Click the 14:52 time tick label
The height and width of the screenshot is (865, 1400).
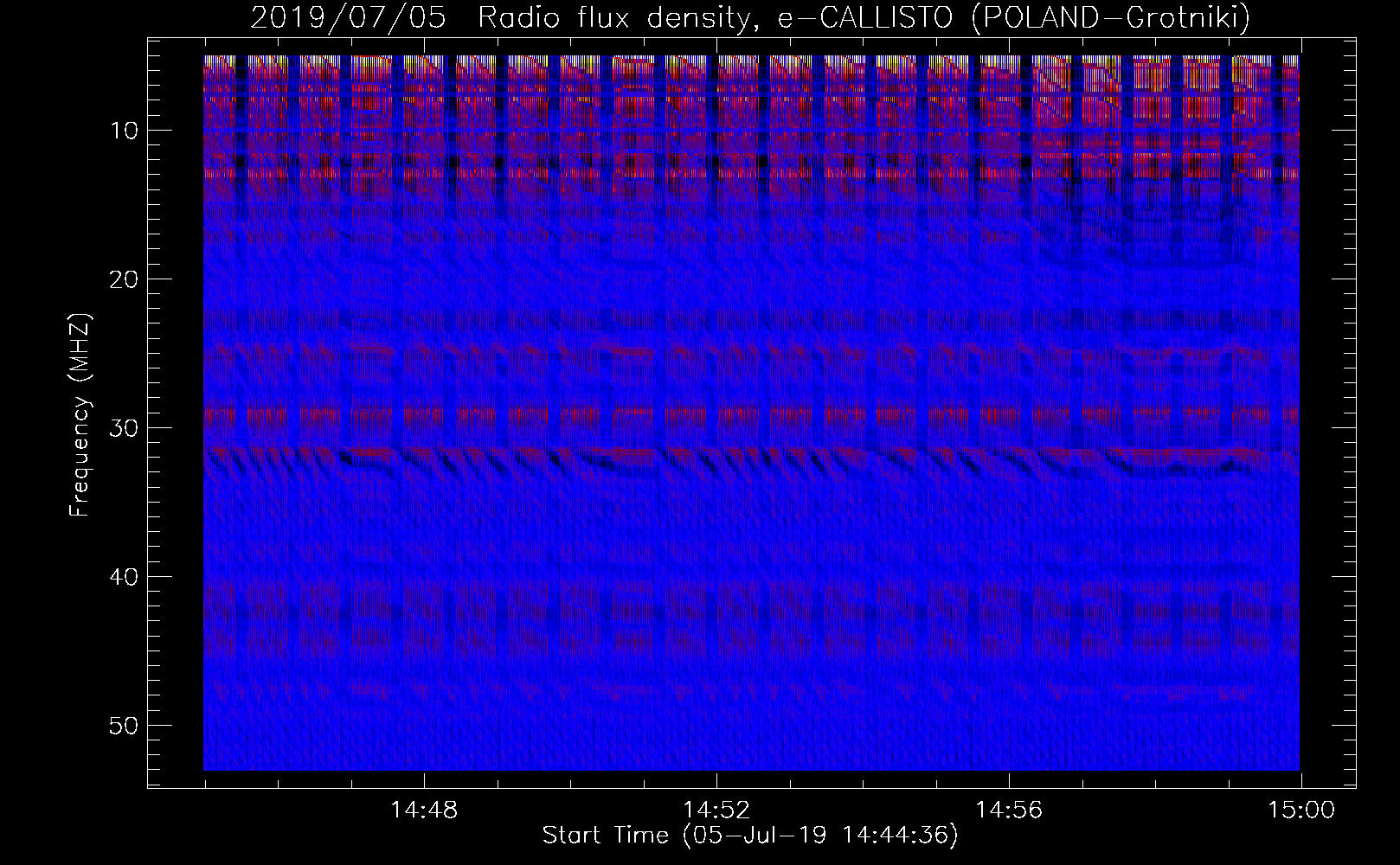(x=716, y=811)
